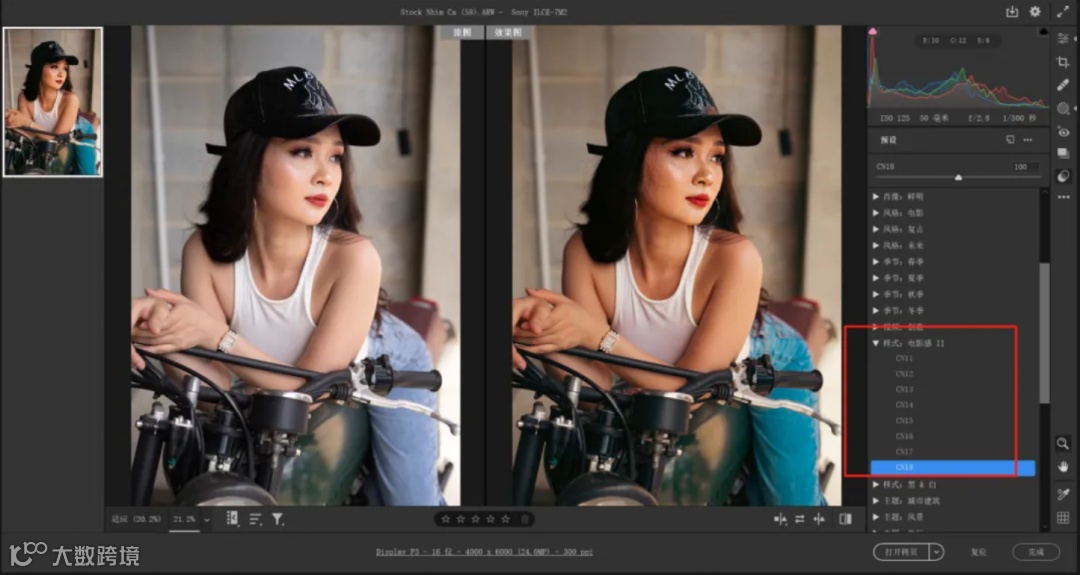Click the Display P3 workflow options link

pos(484,552)
